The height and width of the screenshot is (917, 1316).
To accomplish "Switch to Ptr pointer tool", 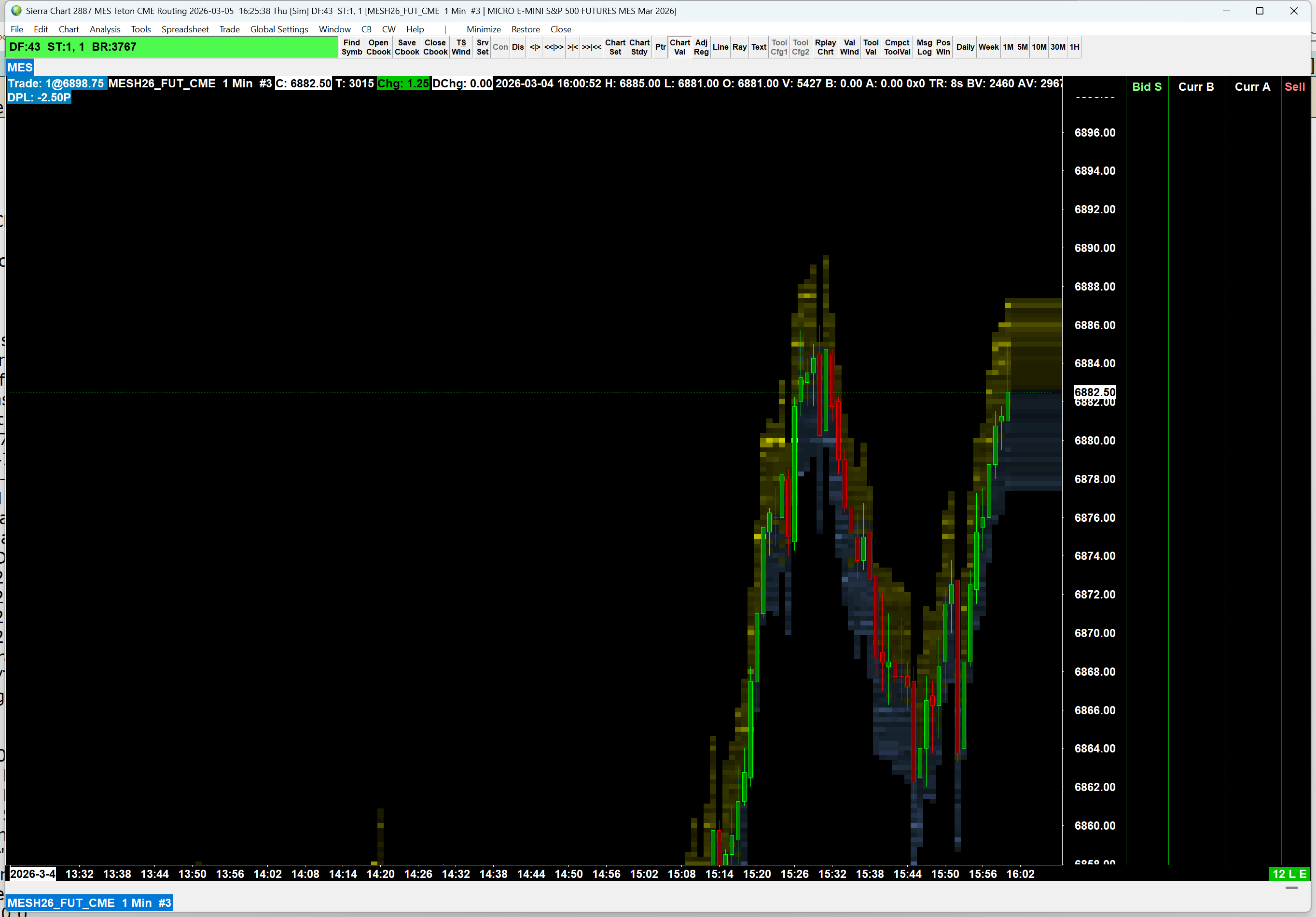I will 660,47.
